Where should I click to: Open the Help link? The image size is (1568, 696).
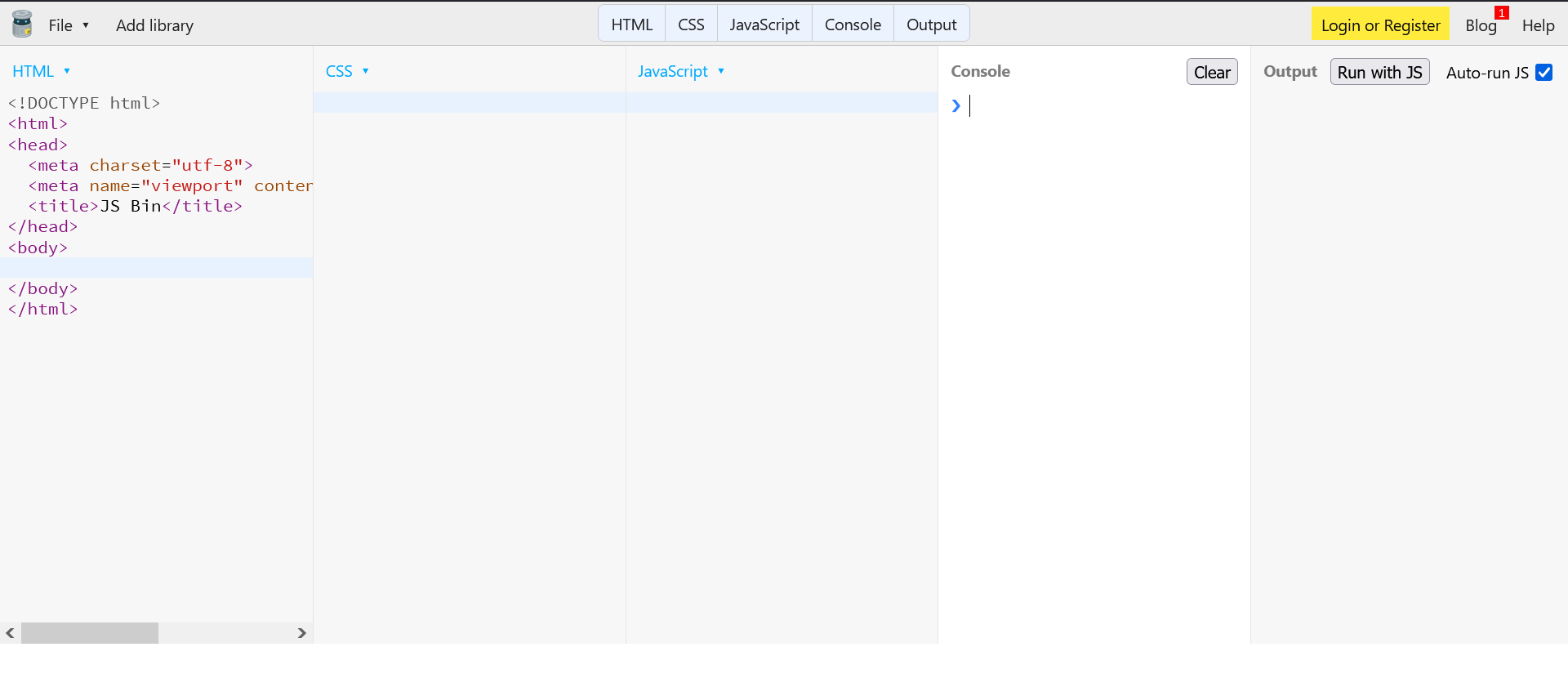click(1538, 25)
